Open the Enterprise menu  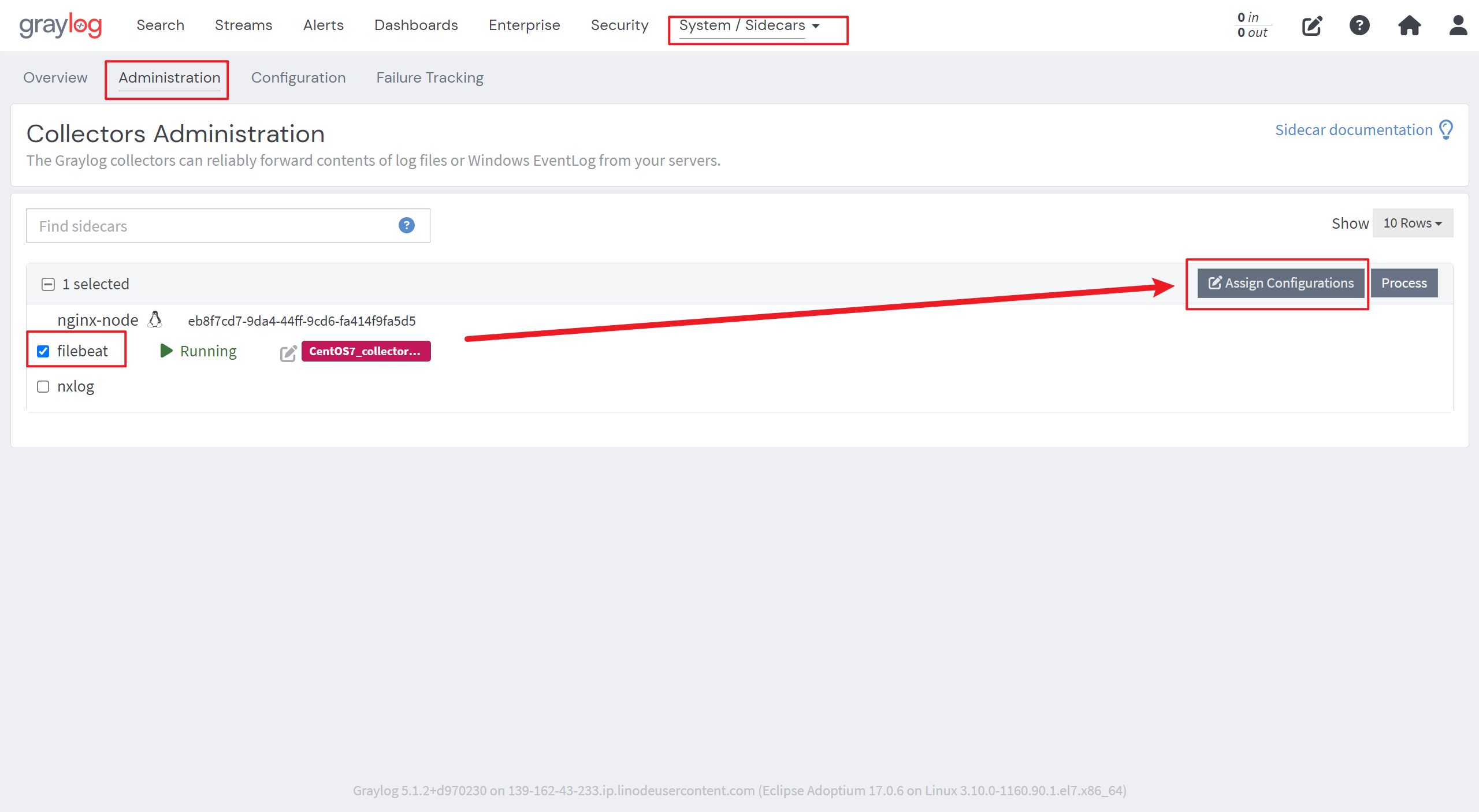(524, 25)
